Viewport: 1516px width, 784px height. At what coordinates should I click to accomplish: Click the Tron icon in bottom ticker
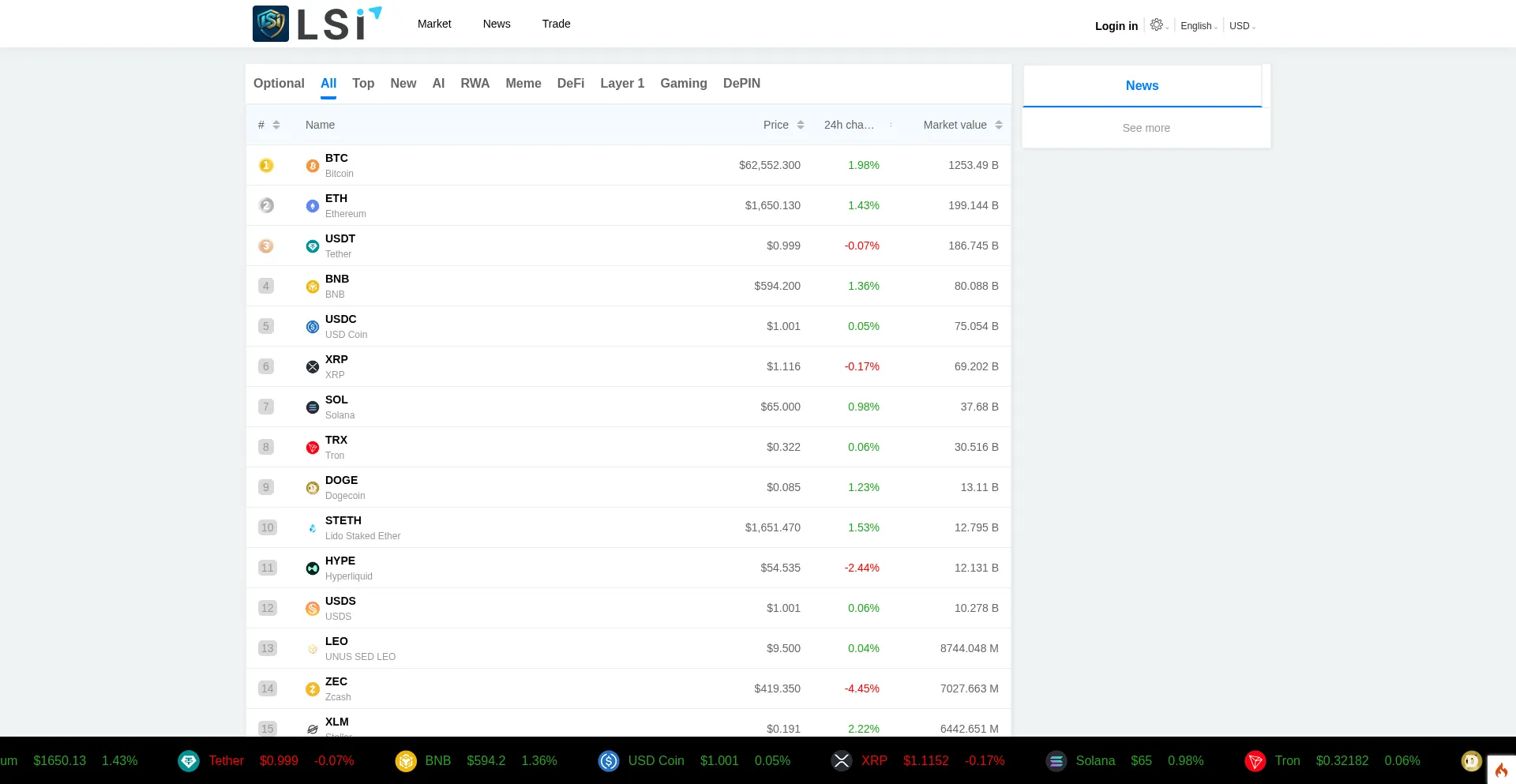pyautogui.click(x=1255, y=761)
